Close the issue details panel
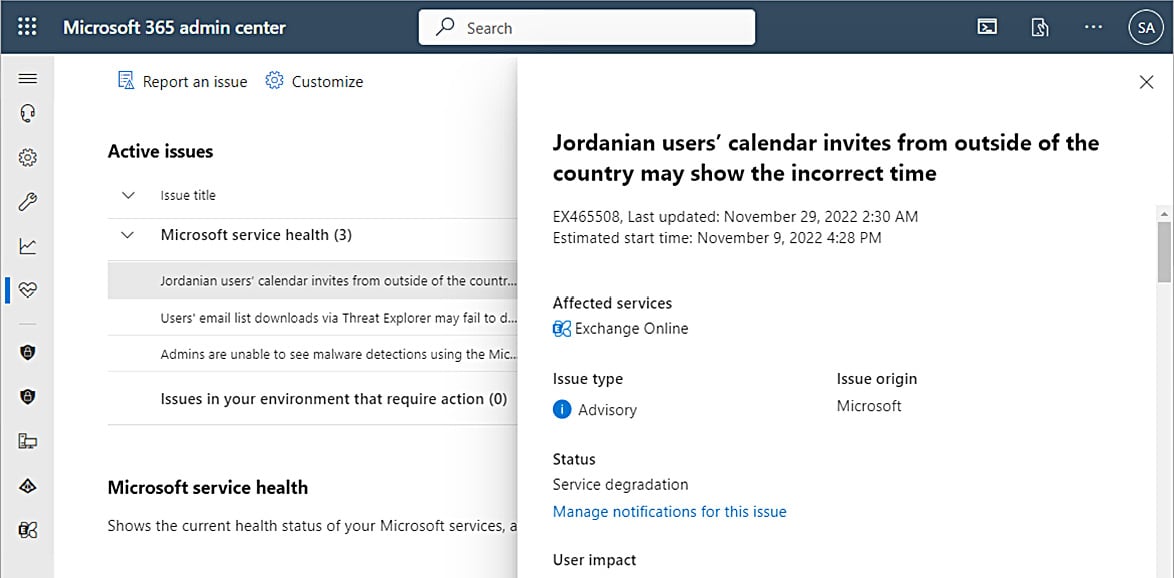1174x578 pixels. click(1146, 82)
